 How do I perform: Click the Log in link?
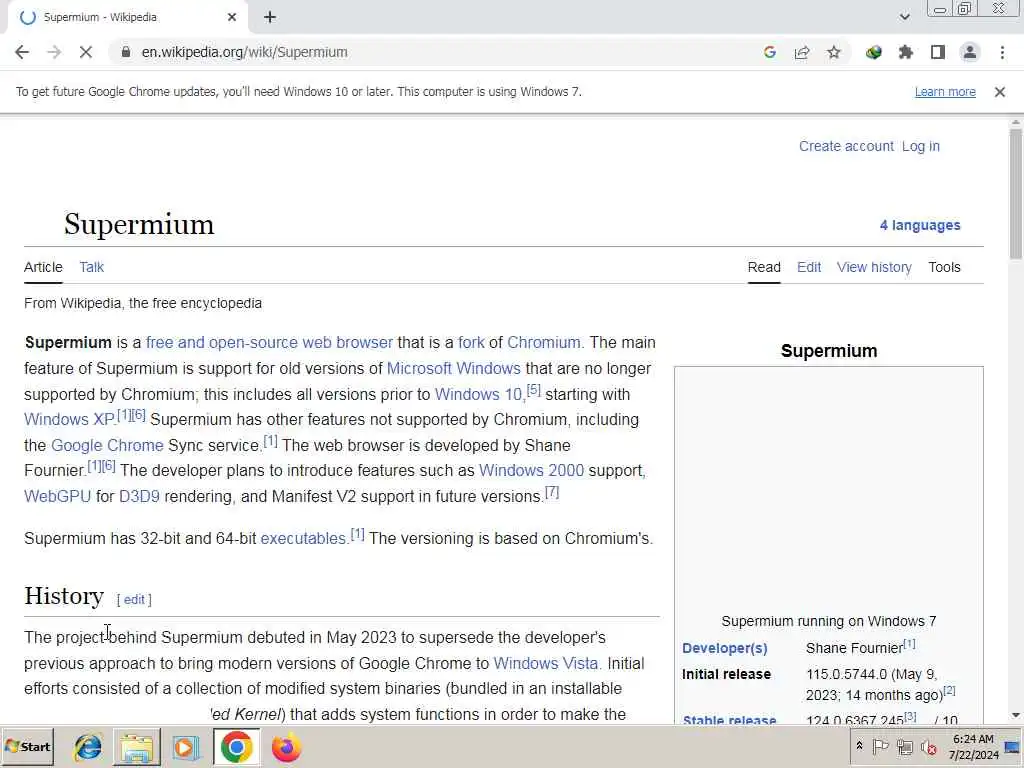921,146
